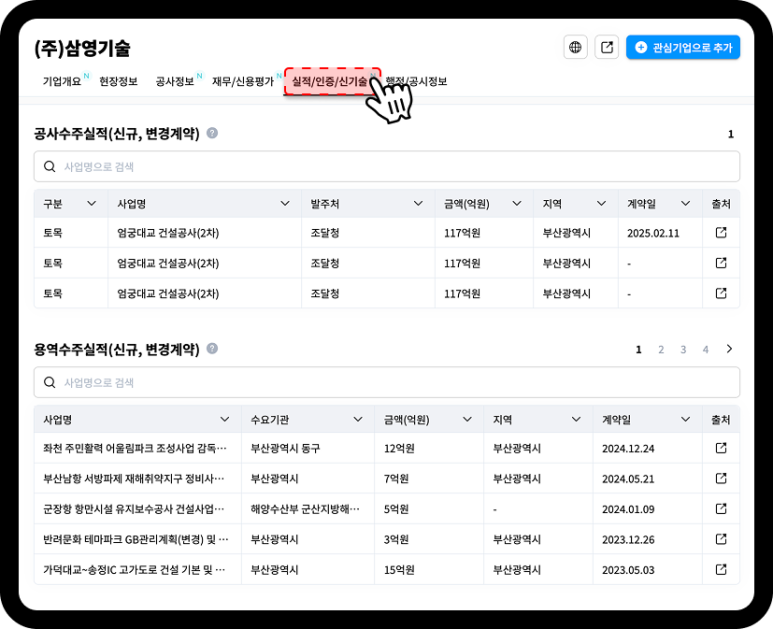The image size is (773, 629).
Task: Click 군장항 항만시설 유지보수공사 project name
Action: 134,509
